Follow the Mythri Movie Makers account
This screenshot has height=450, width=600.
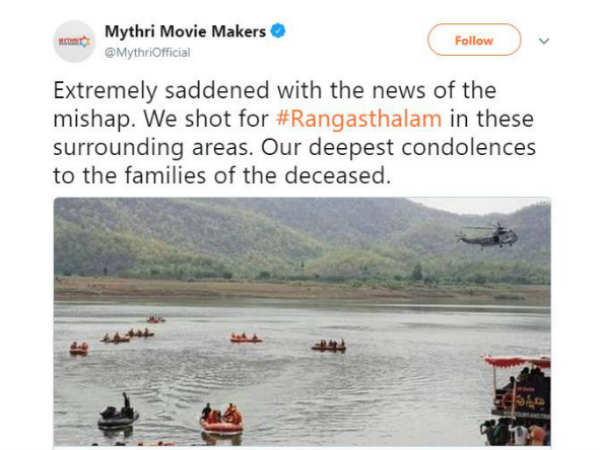[x=474, y=40]
